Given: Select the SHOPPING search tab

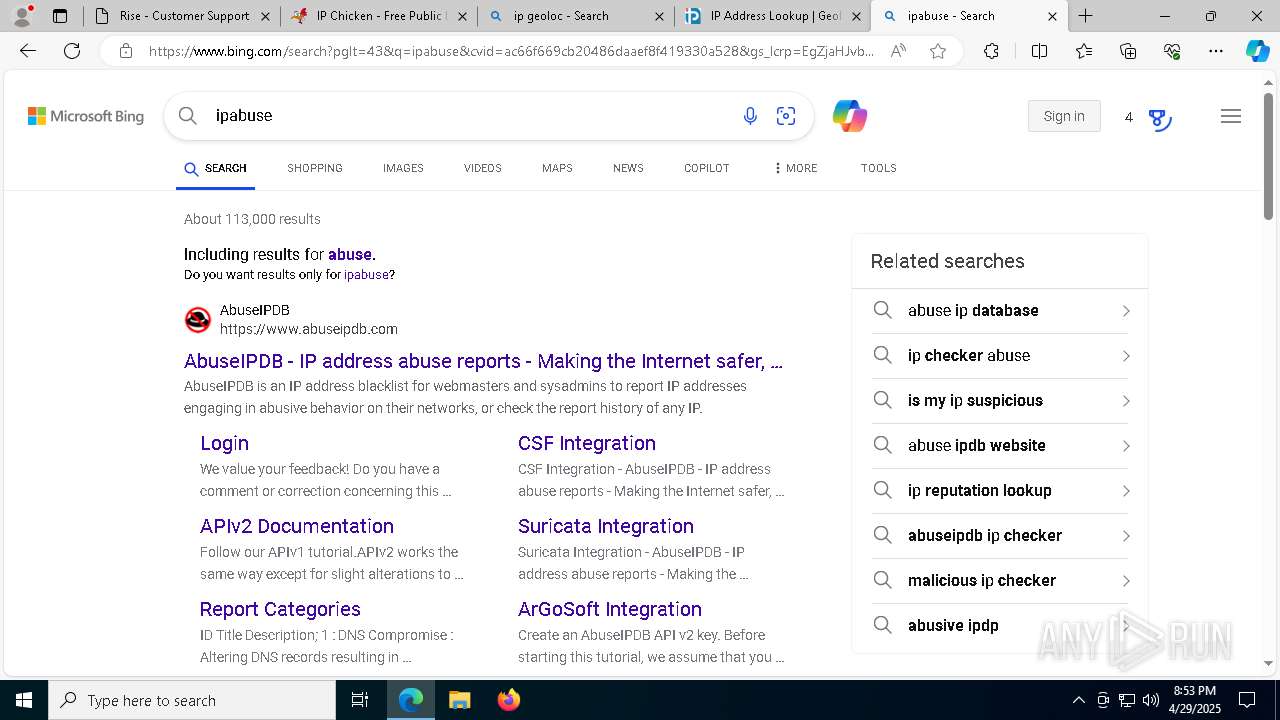Looking at the screenshot, I should click(x=315, y=168).
